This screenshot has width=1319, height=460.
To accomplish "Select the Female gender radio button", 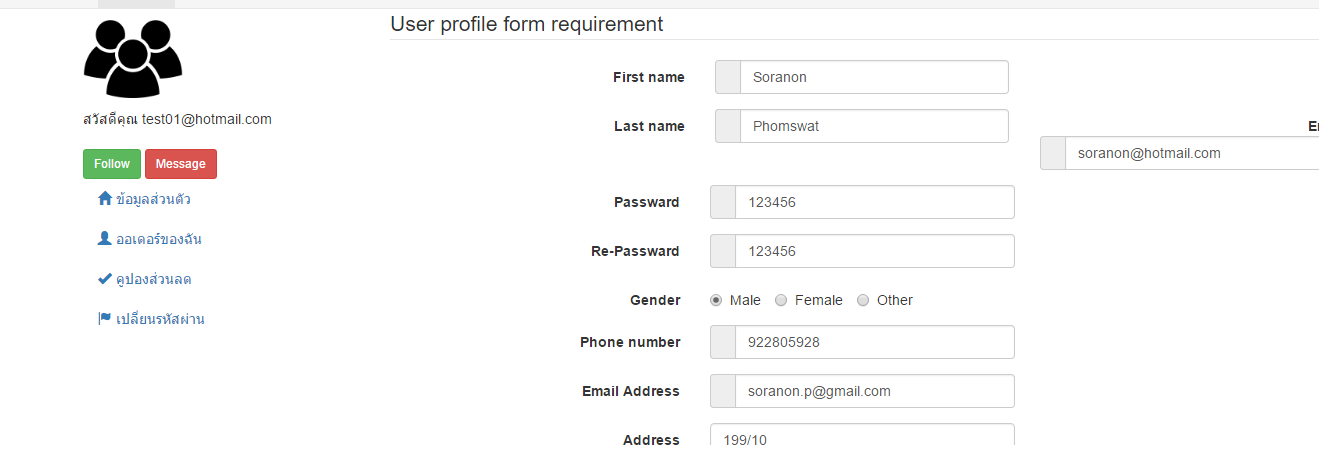I will pyautogui.click(x=781, y=300).
